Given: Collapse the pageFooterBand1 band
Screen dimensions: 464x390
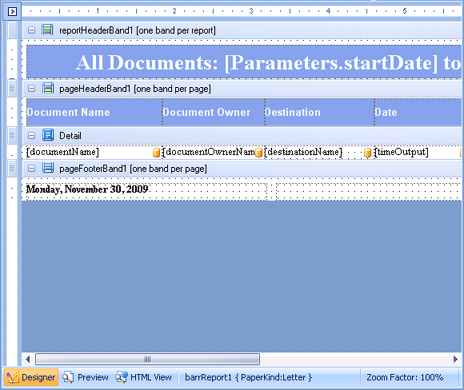Looking at the screenshot, I should 31,169.
